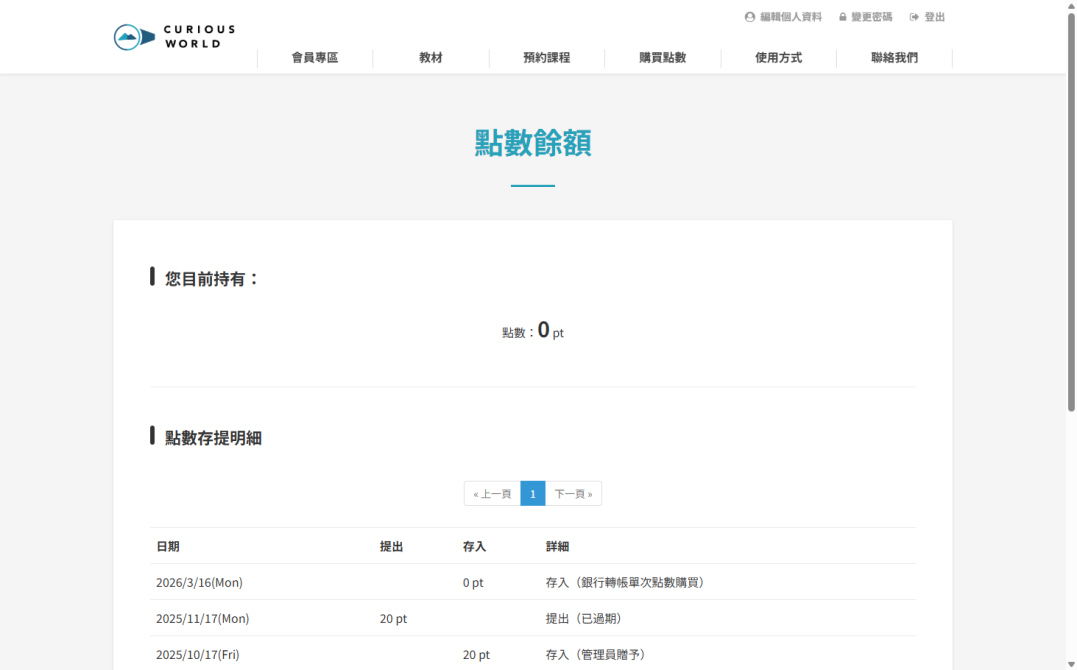Click the scrollbar down arrow
1077x670 pixels.
coord(1071,664)
